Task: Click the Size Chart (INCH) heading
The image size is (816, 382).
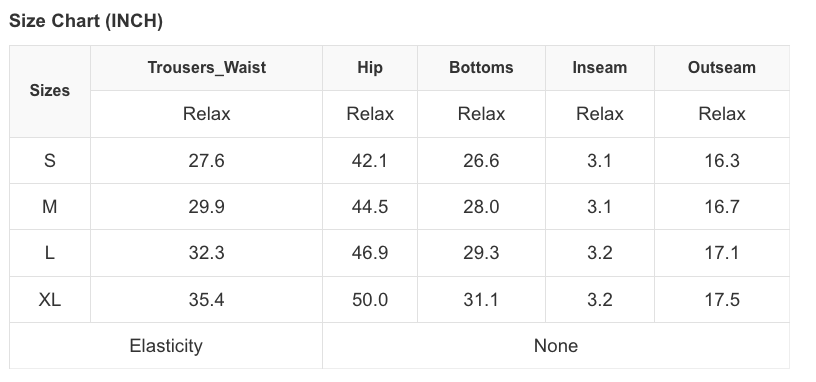Action: [86, 21]
